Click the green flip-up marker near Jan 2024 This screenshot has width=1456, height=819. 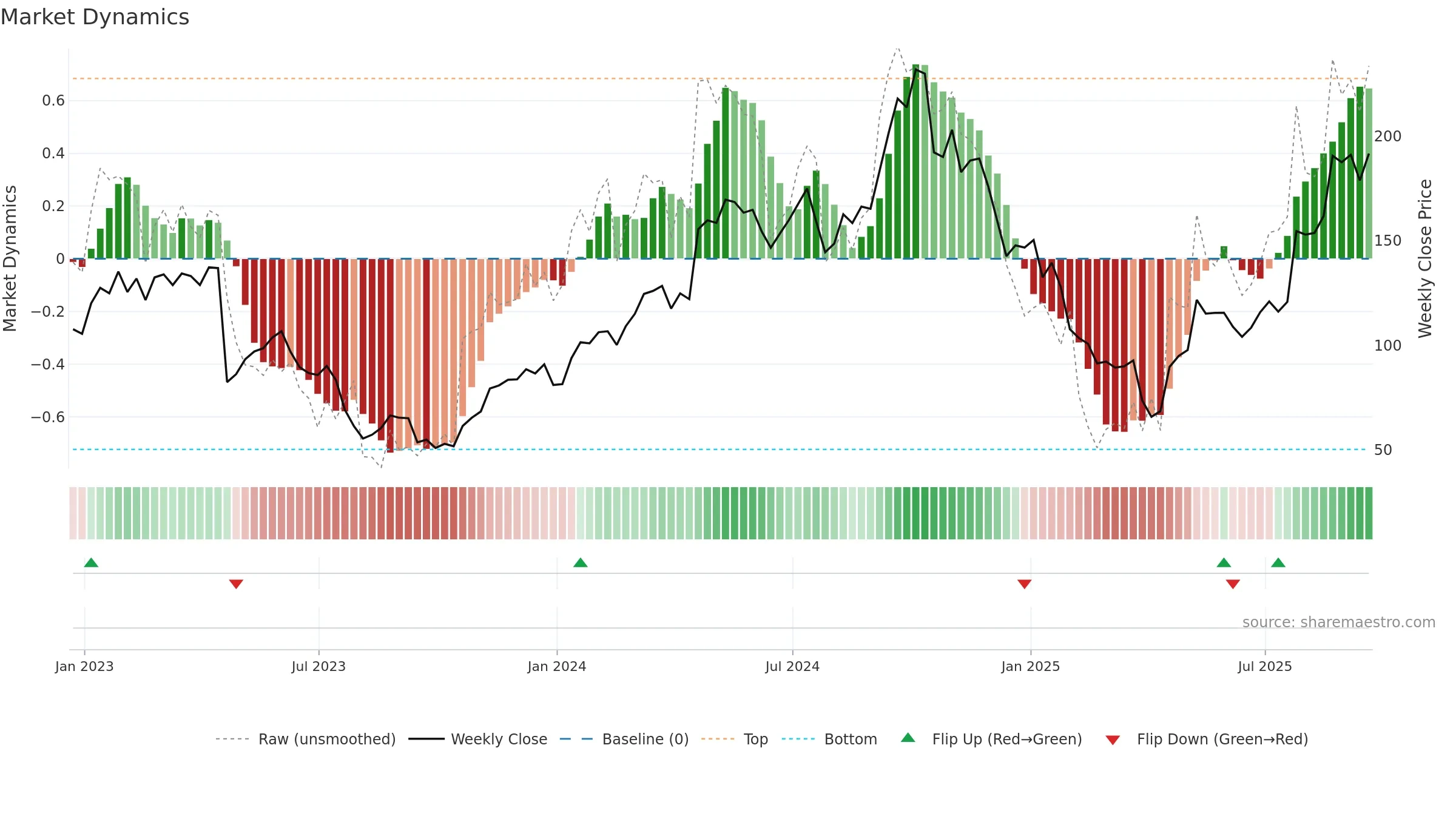tap(581, 562)
